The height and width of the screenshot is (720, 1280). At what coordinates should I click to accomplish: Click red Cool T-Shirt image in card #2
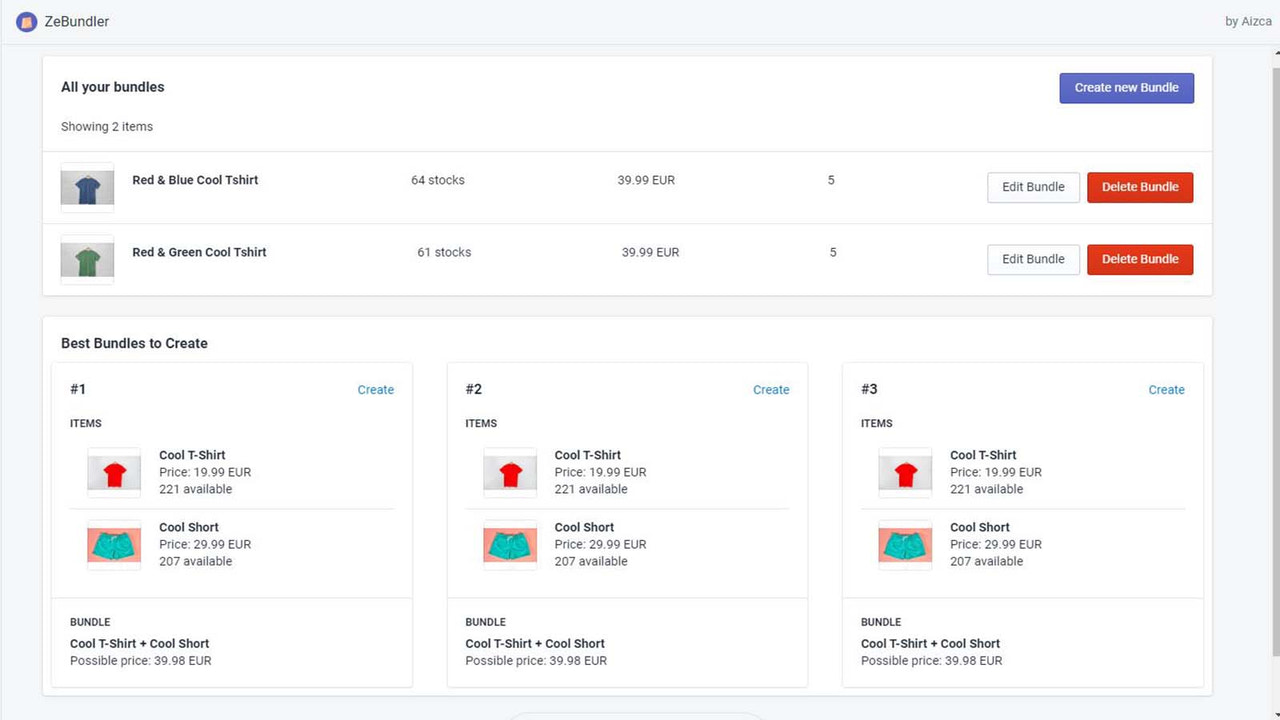510,473
